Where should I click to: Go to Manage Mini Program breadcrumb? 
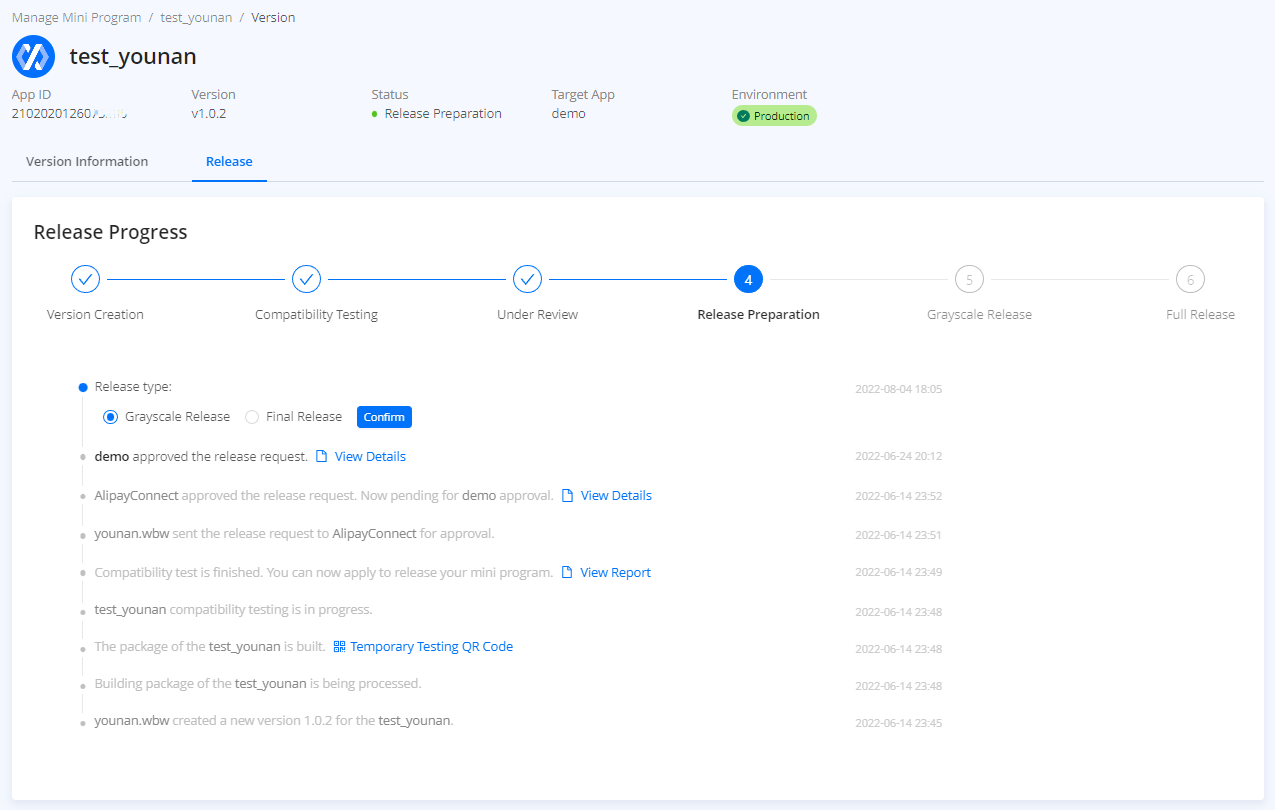(76, 18)
